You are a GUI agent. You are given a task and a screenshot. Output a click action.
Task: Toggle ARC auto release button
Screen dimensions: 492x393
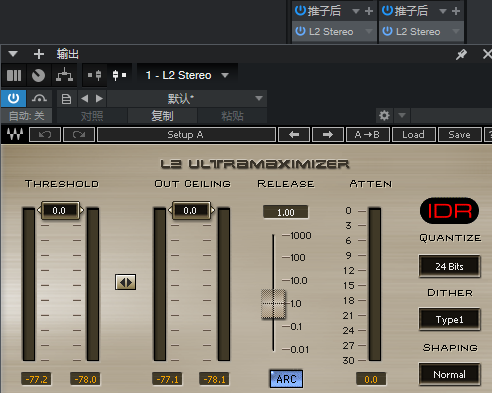286,379
